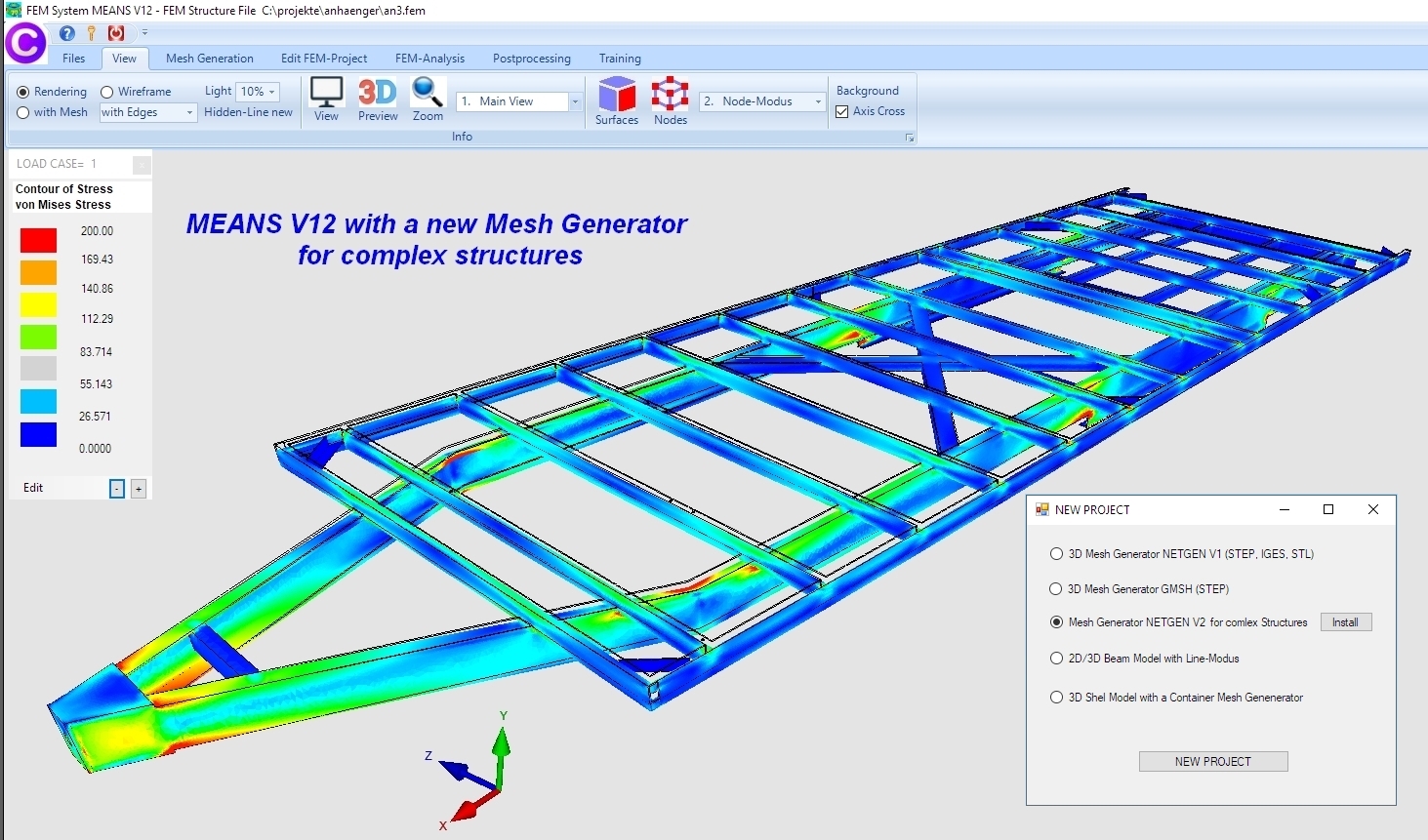Image resolution: width=1428 pixels, height=840 pixels.
Task: Click the yellow stress color swatch
Action: click(x=39, y=304)
